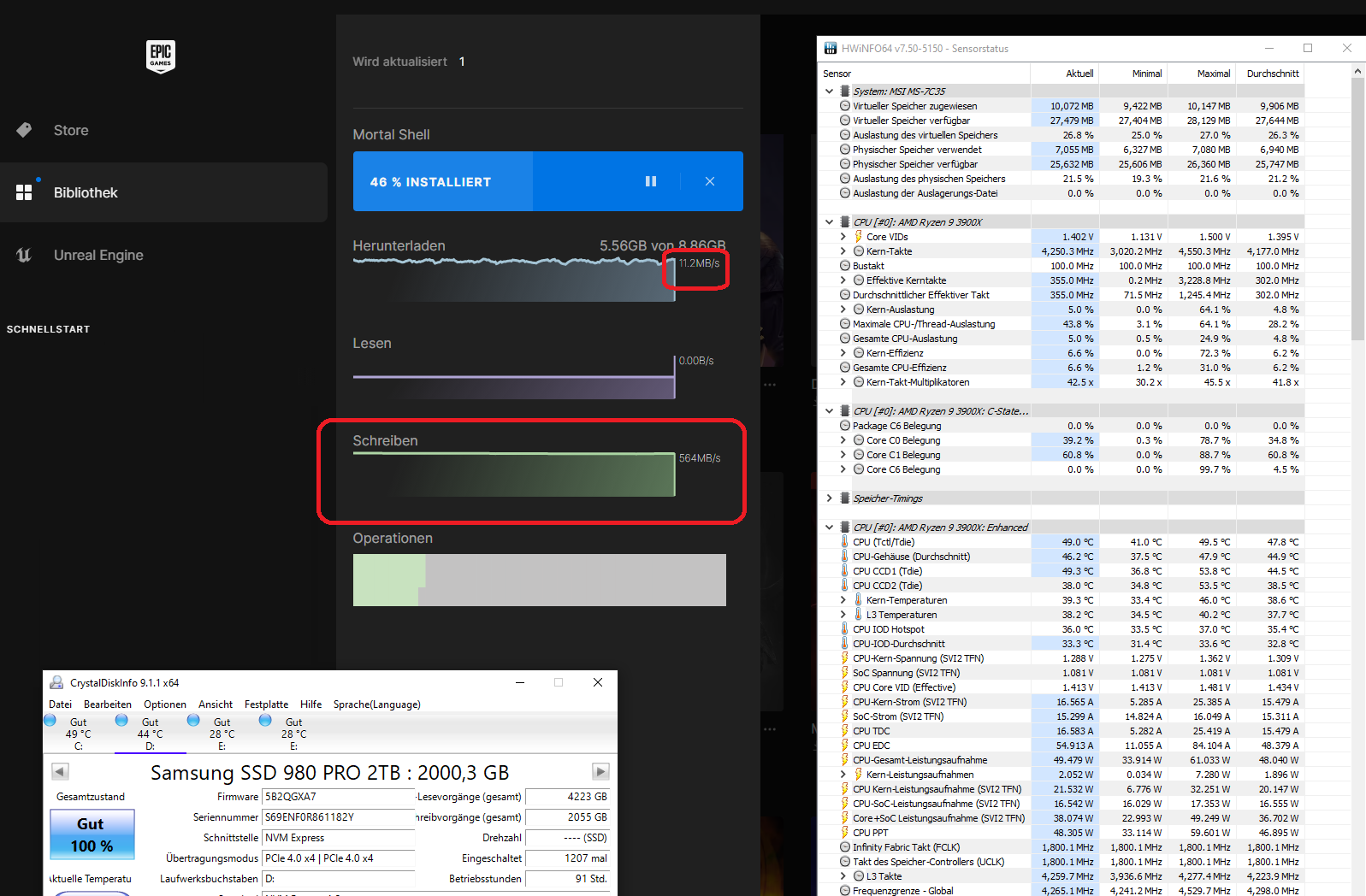Expand Core VIDs row

[x=843, y=237]
